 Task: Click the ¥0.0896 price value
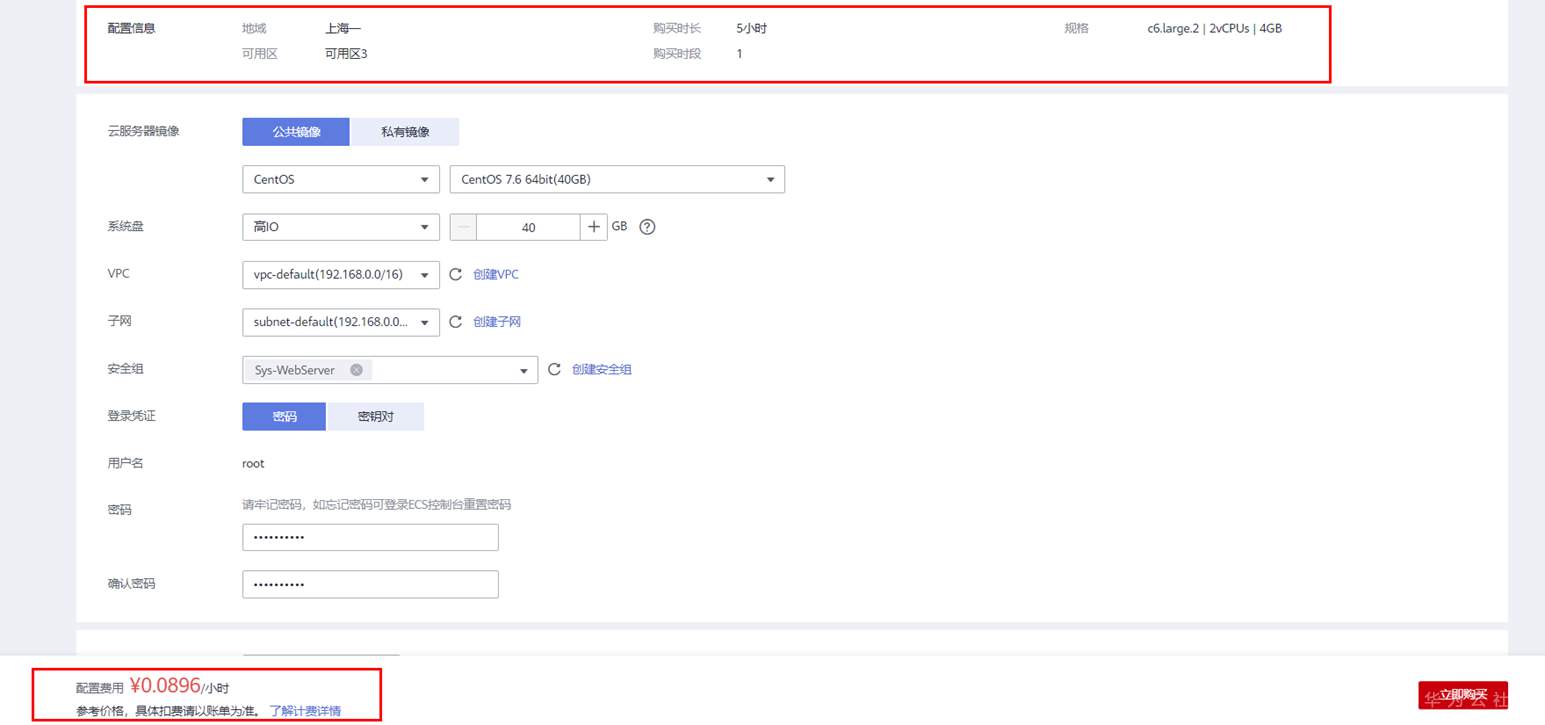[165, 685]
